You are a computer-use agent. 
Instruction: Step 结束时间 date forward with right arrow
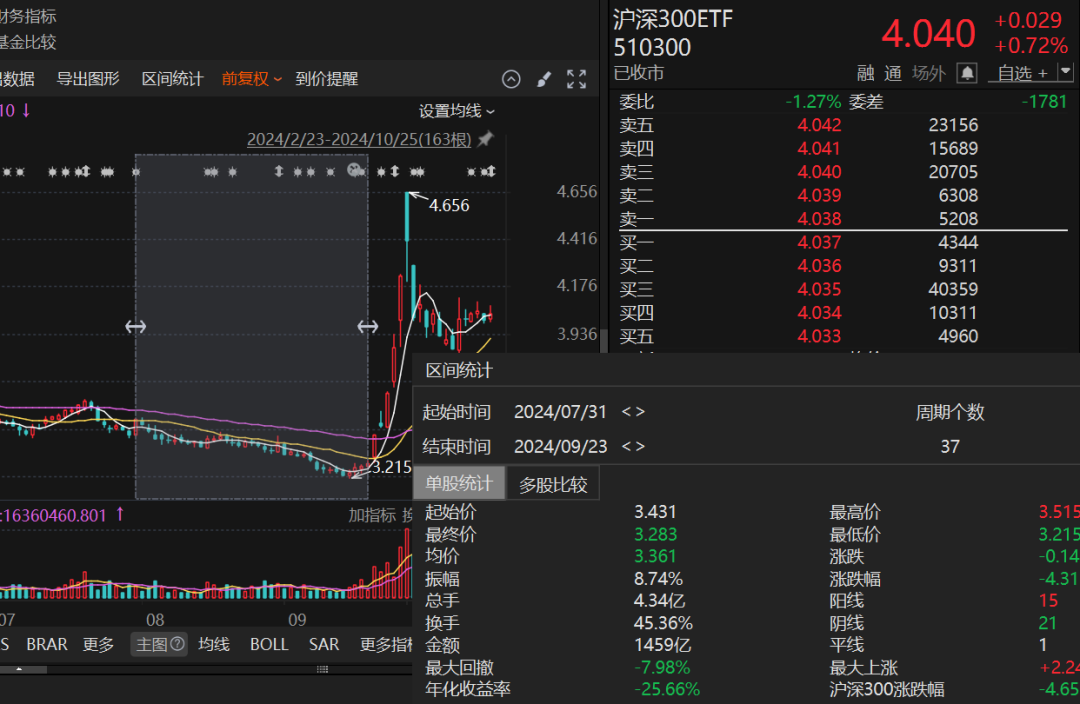pos(641,446)
